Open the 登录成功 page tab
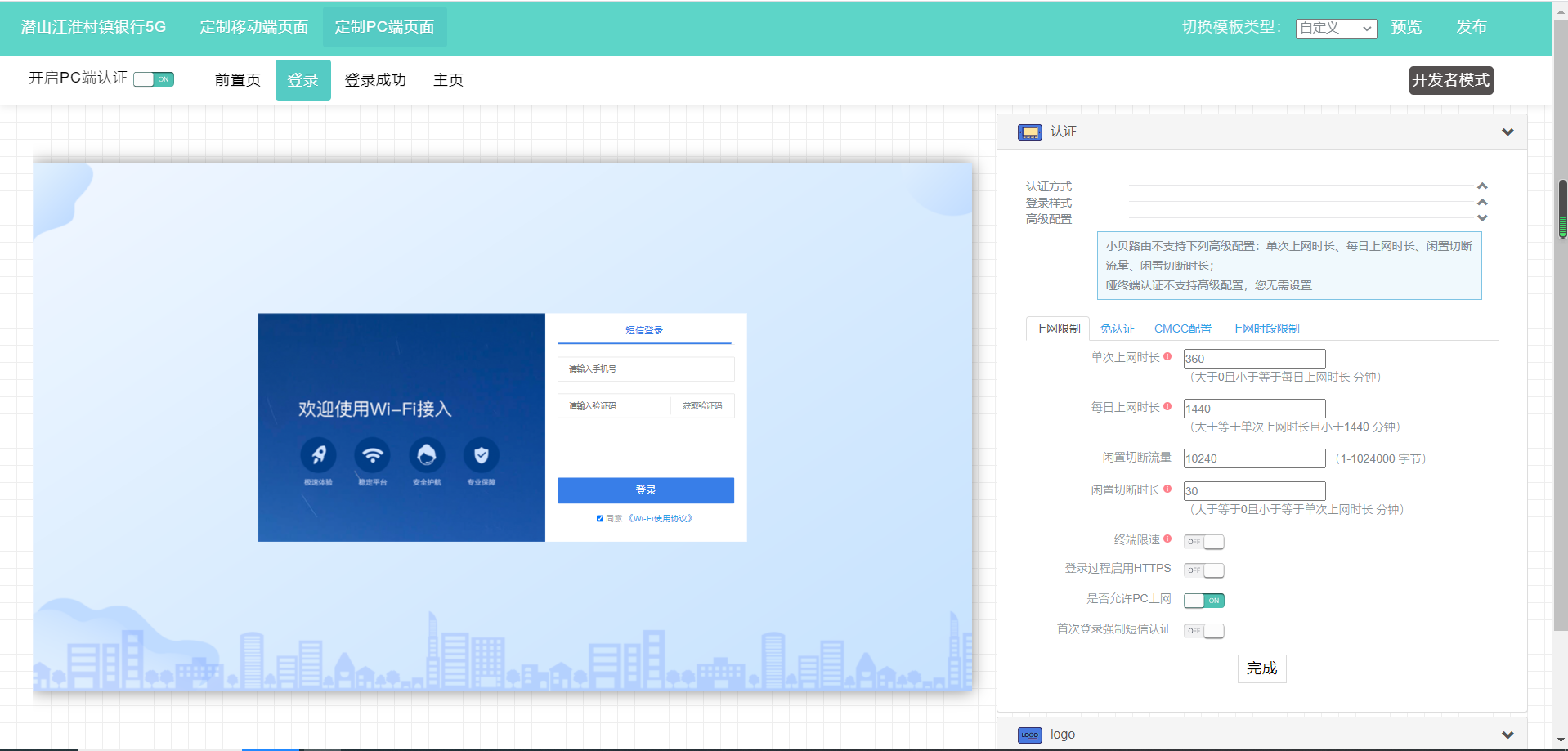Screen dimensions: 1568x751 [x=375, y=80]
